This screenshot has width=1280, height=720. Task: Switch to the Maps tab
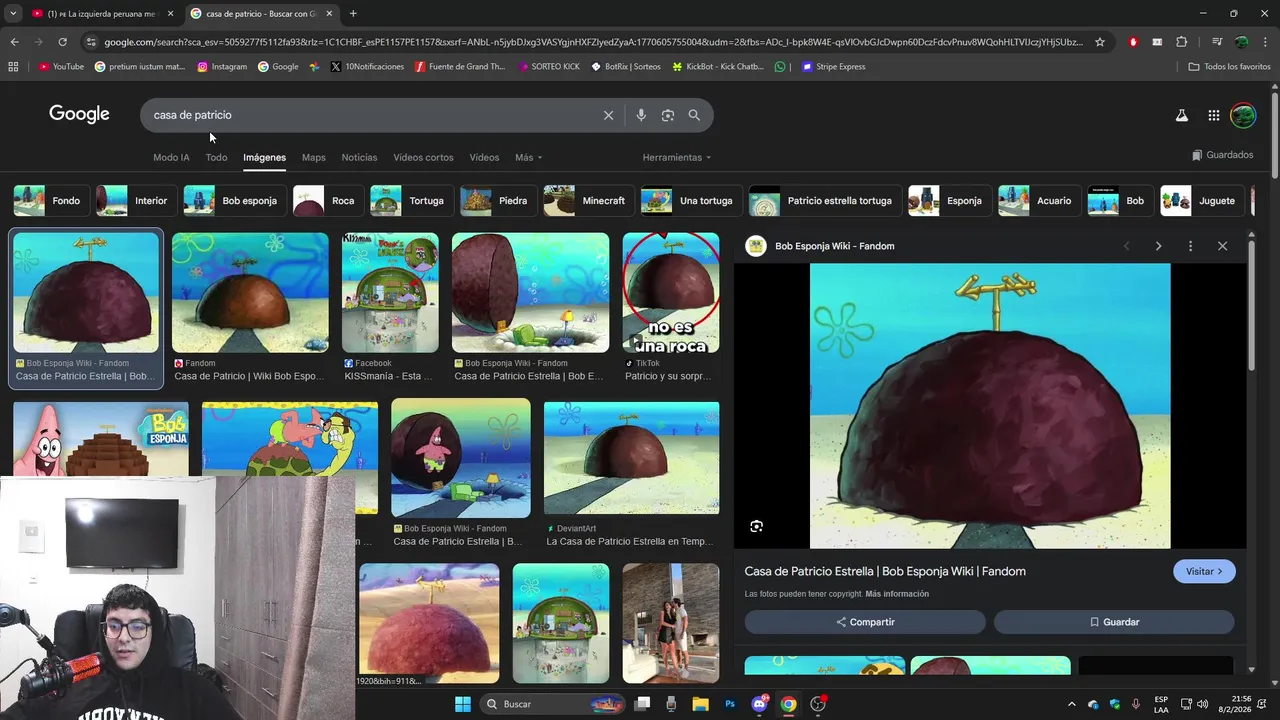click(x=314, y=157)
